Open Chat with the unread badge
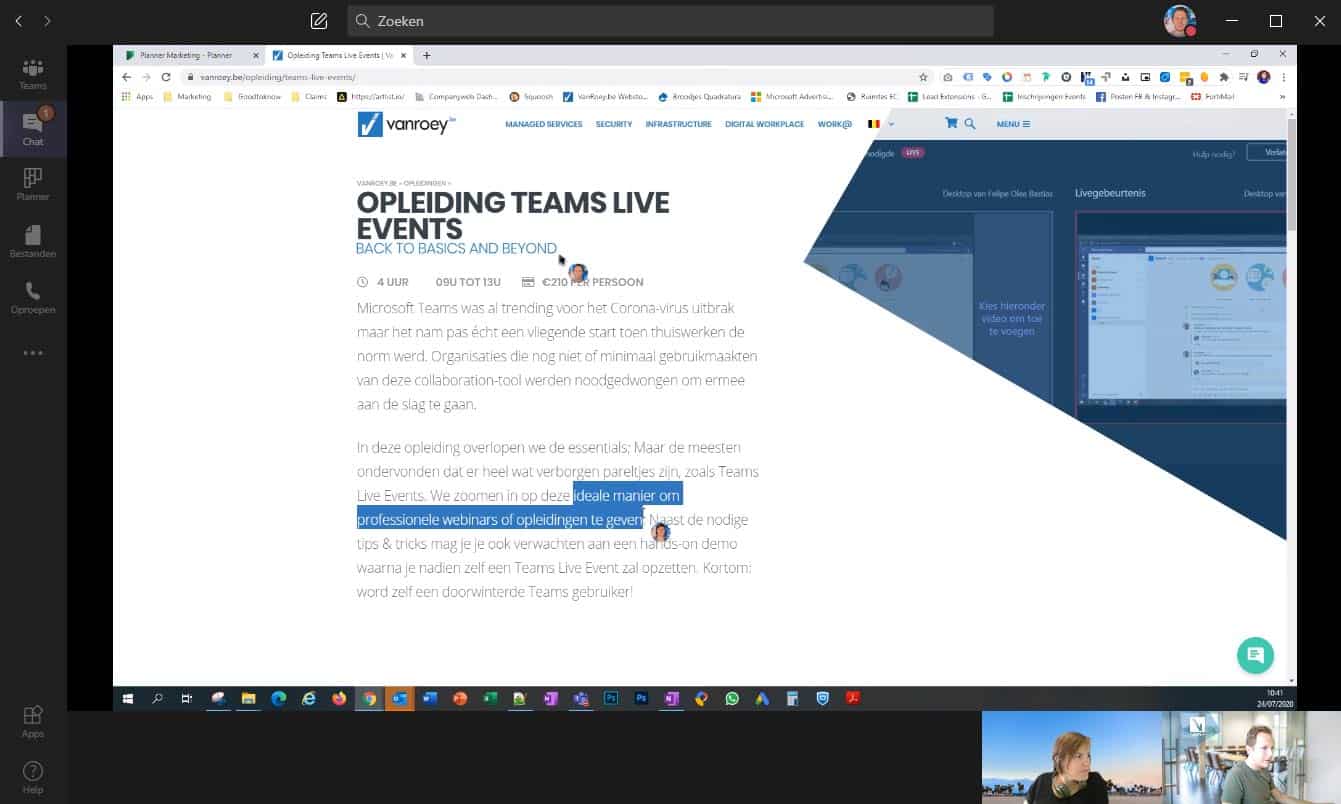 [33, 129]
